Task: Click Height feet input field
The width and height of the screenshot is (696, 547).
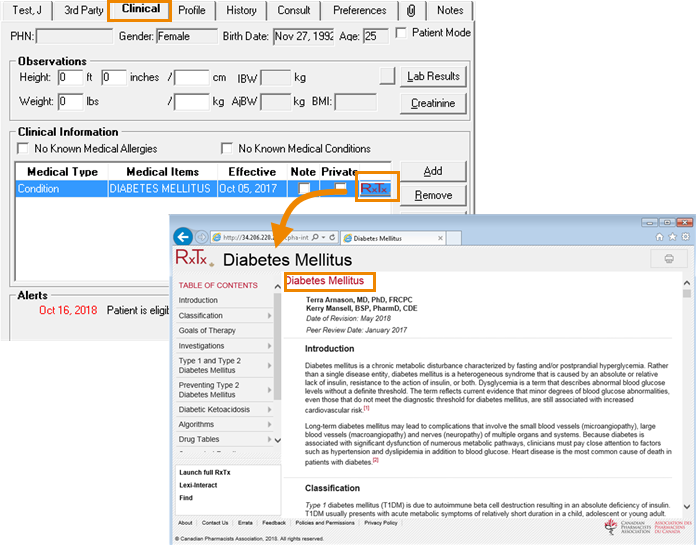Action: point(71,77)
